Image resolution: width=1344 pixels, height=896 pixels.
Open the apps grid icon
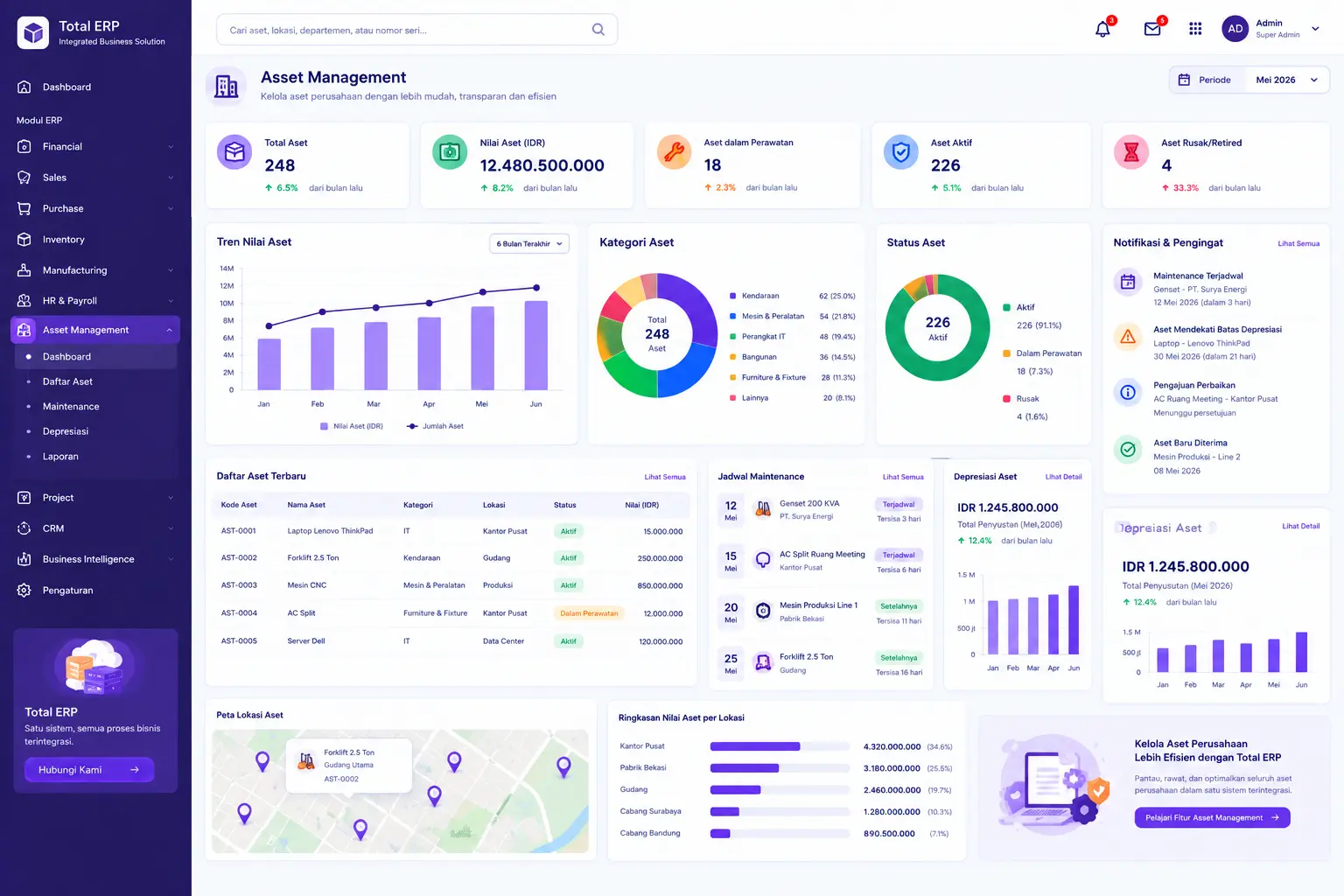pos(1195,29)
